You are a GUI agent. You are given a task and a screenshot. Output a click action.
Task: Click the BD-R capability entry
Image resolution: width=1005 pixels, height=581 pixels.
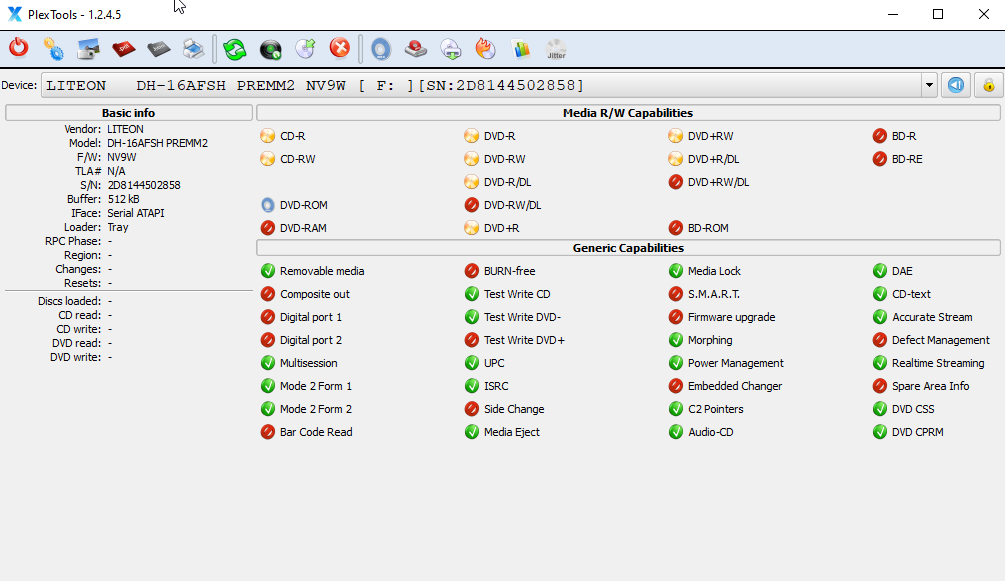coord(894,136)
